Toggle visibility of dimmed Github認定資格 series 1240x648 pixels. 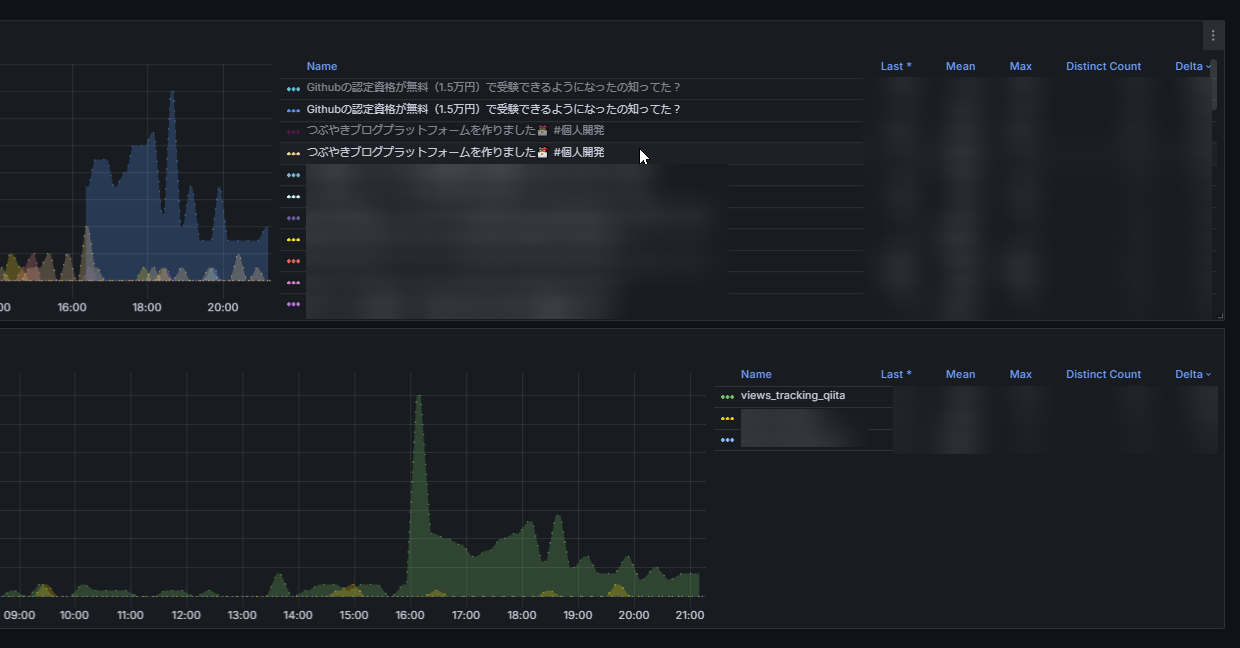click(x=493, y=88)
